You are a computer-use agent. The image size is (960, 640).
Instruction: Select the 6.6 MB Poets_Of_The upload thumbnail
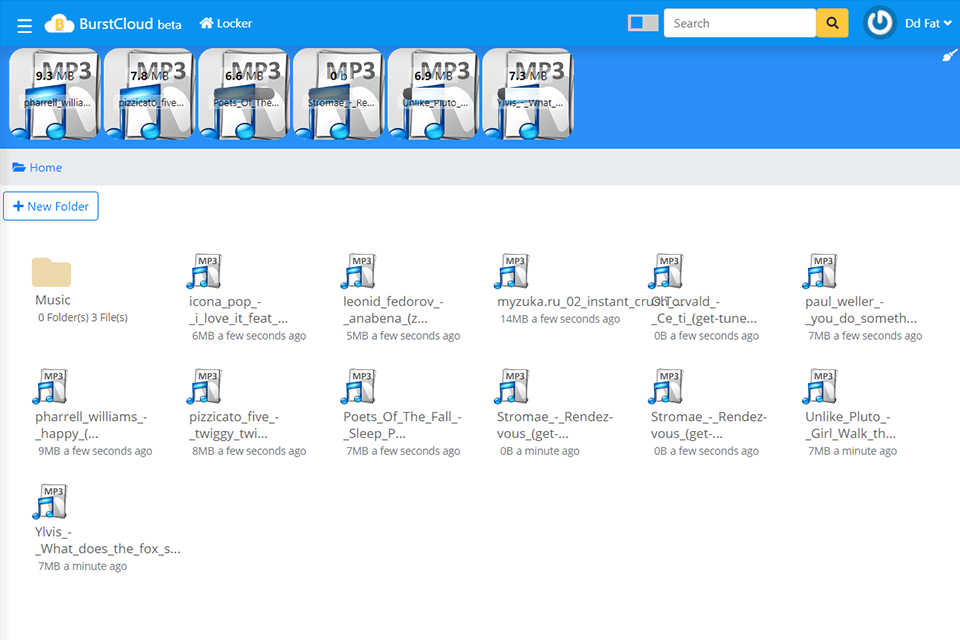pyautogui.click(x=244, y=94)
